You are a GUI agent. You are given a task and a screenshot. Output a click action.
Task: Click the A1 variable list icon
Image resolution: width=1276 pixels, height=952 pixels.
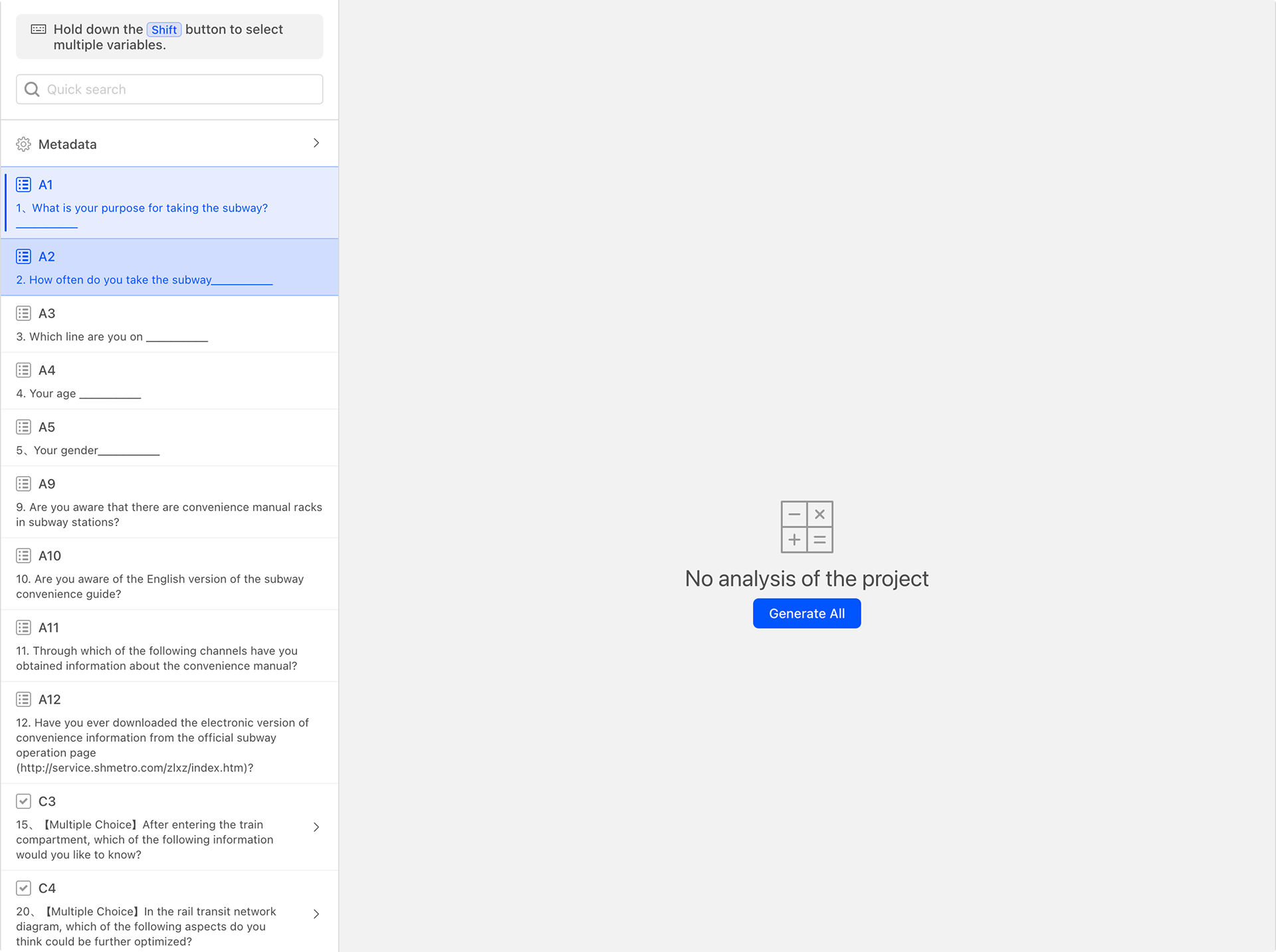(23, 185)
